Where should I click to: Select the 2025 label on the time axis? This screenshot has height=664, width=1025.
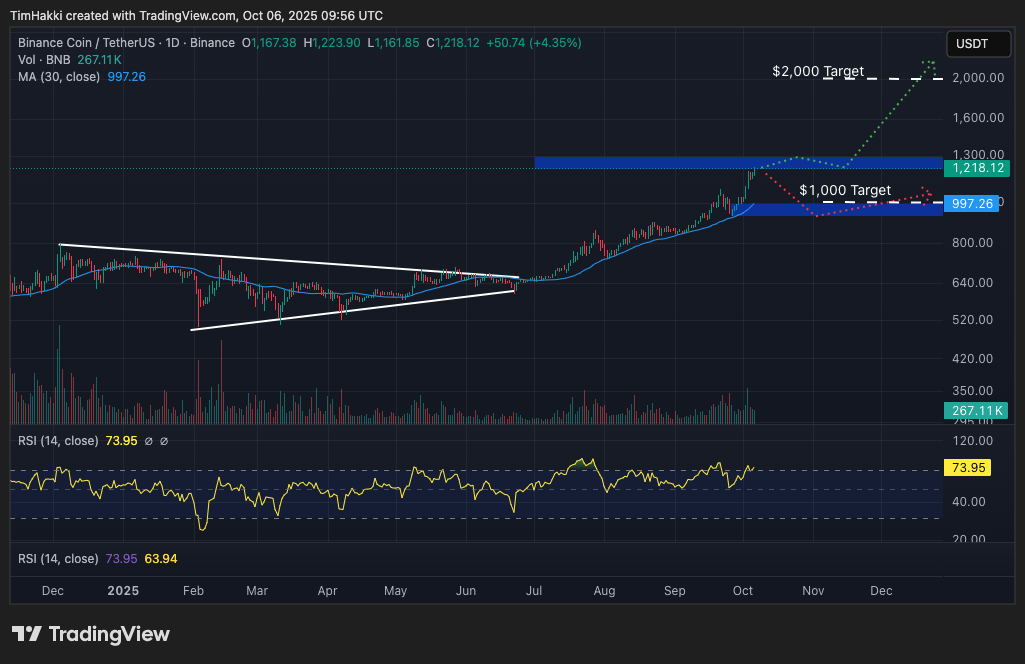[122, 591]
